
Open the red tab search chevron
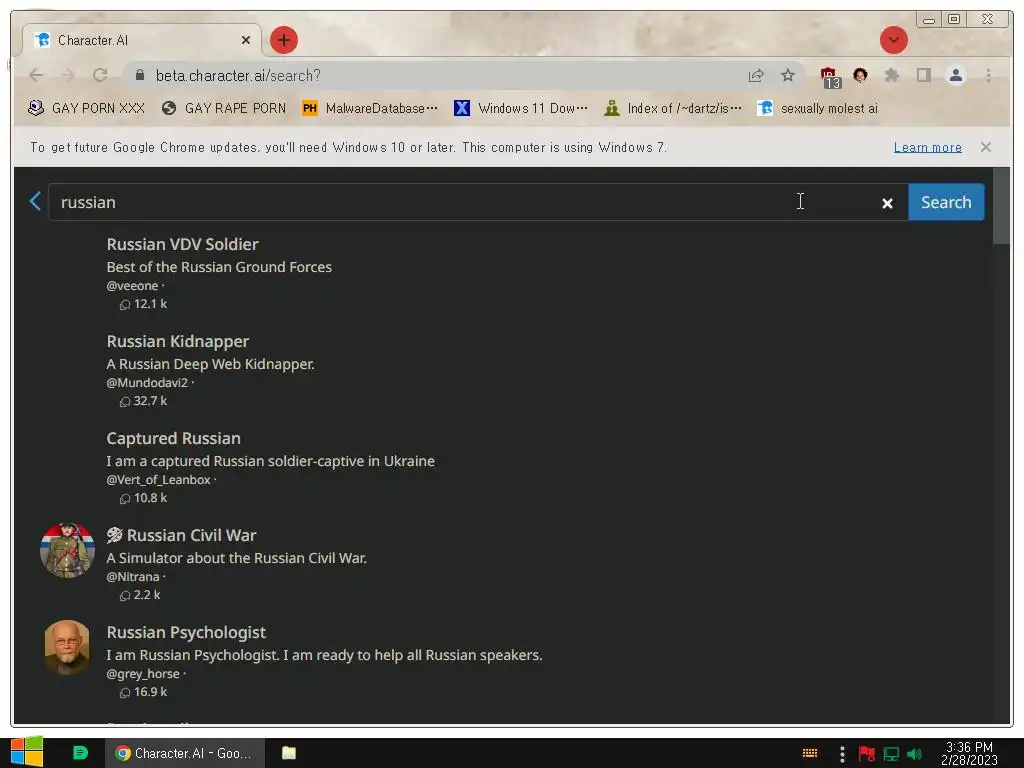tap(893, 40)
